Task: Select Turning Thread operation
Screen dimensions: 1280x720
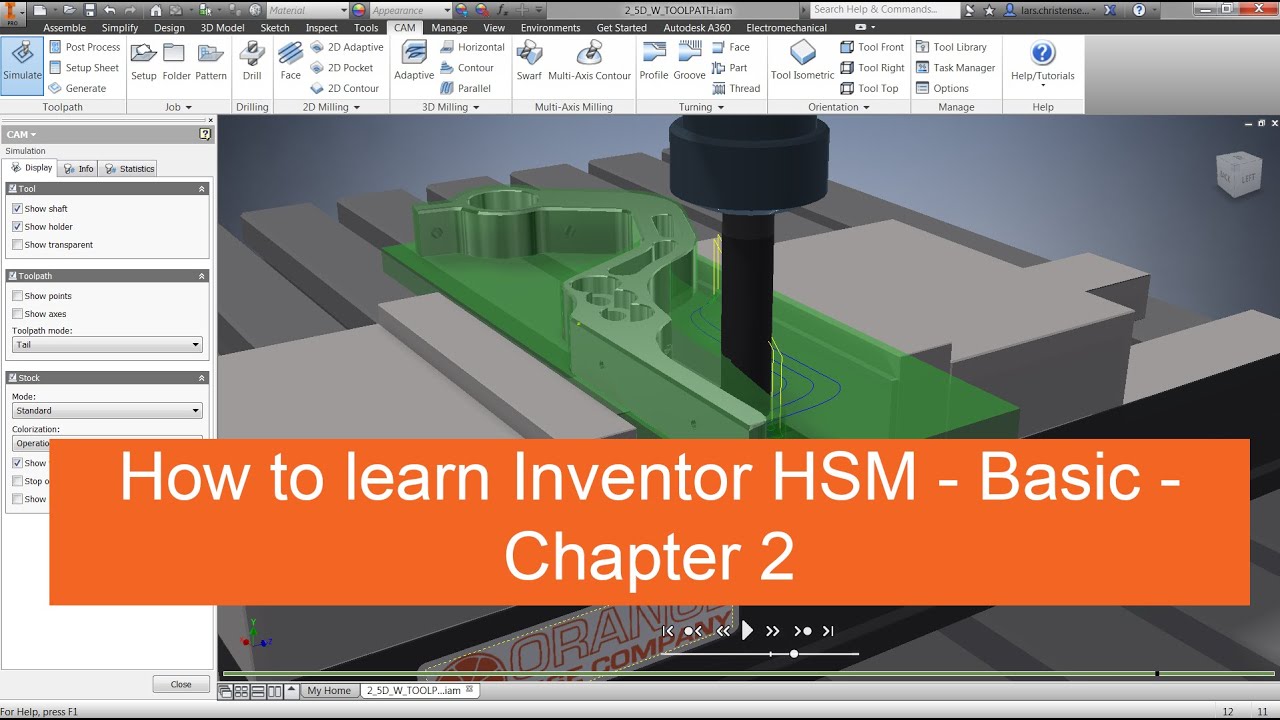Action: point(736,88)
